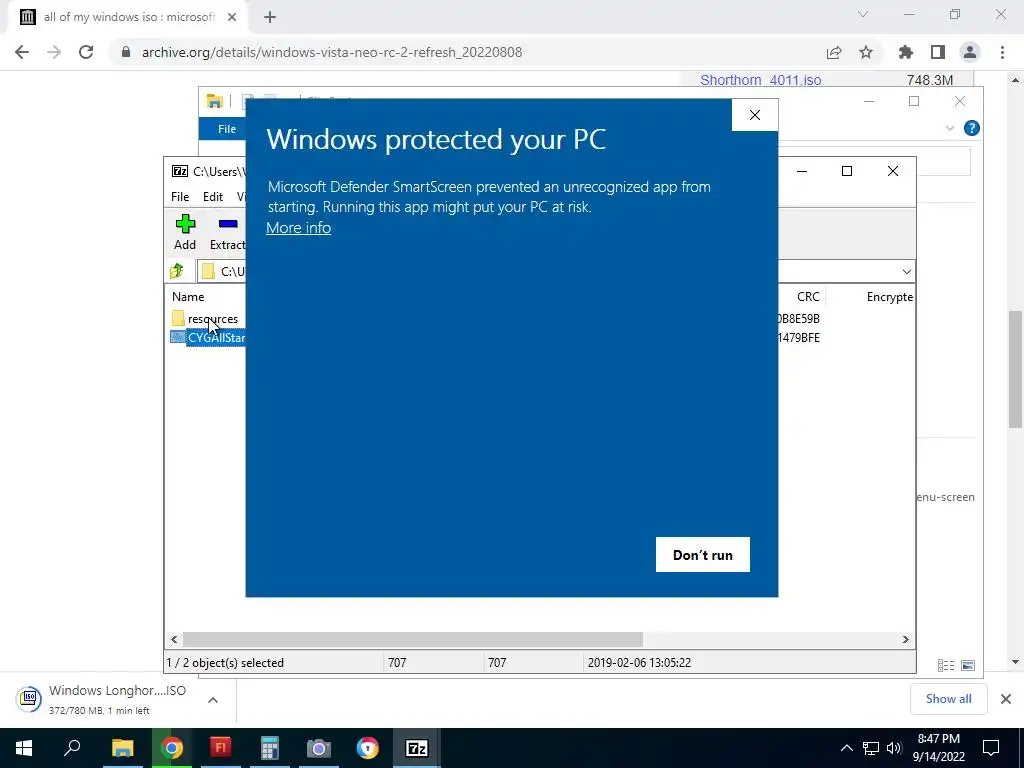
Task: Open Chrome tab search chevron
Action: 863,14
